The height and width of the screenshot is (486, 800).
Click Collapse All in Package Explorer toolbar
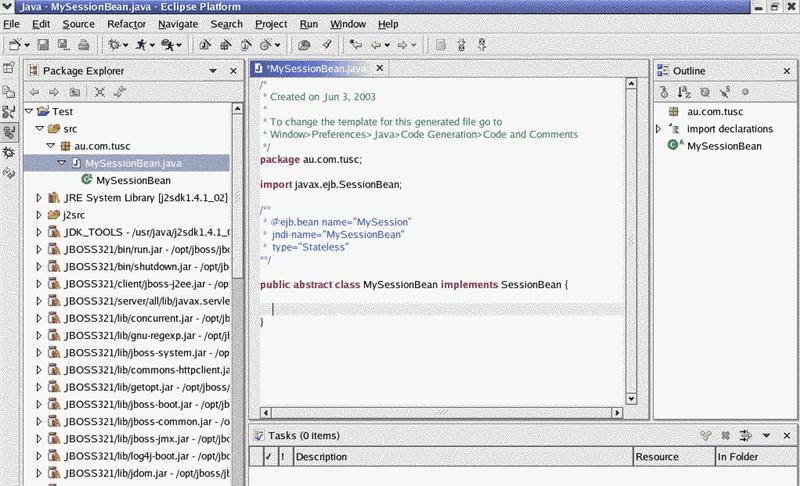click(x=100, y=92)
